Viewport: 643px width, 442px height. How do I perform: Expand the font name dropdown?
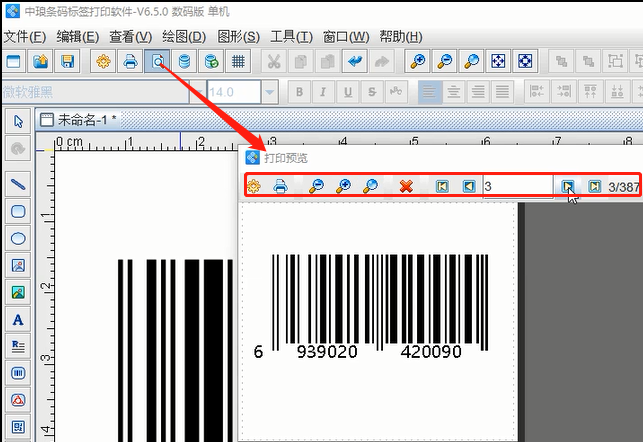(198, 92)
